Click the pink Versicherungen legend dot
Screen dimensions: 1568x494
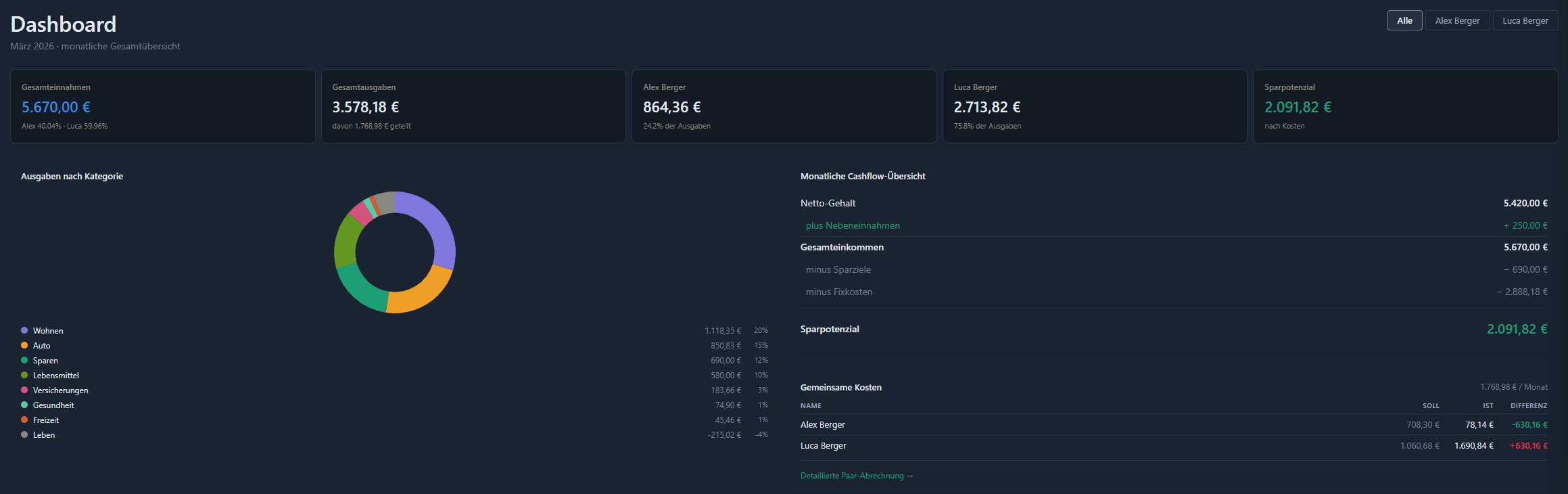(24, 390)
